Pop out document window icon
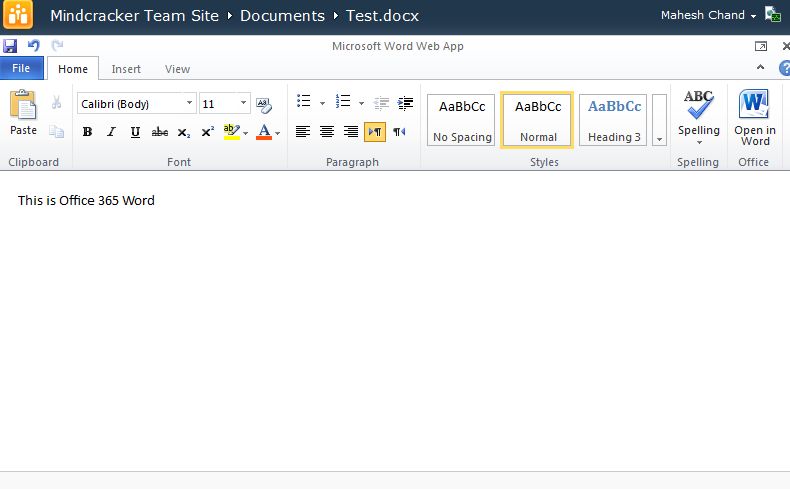Image resolution: width=790 pixels, height=489 pixels. point(761,46)
